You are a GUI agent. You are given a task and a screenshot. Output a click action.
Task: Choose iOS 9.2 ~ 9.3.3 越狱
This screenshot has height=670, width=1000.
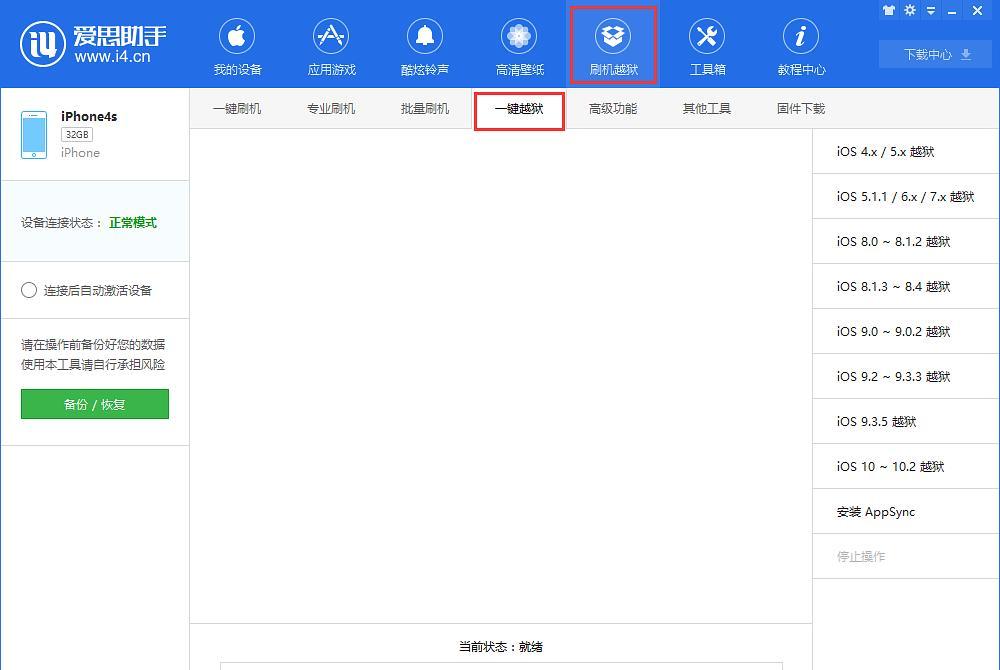(906, 377)
